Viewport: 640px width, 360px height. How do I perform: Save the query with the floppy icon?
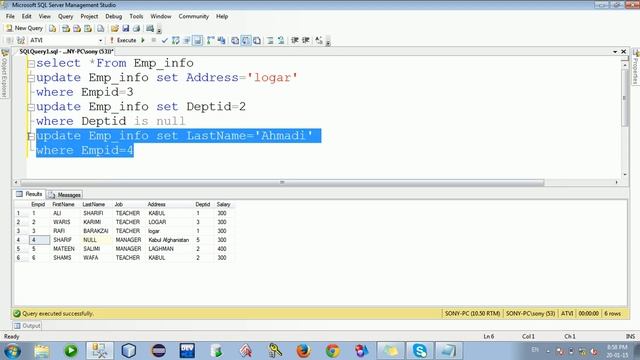point(125,28)
